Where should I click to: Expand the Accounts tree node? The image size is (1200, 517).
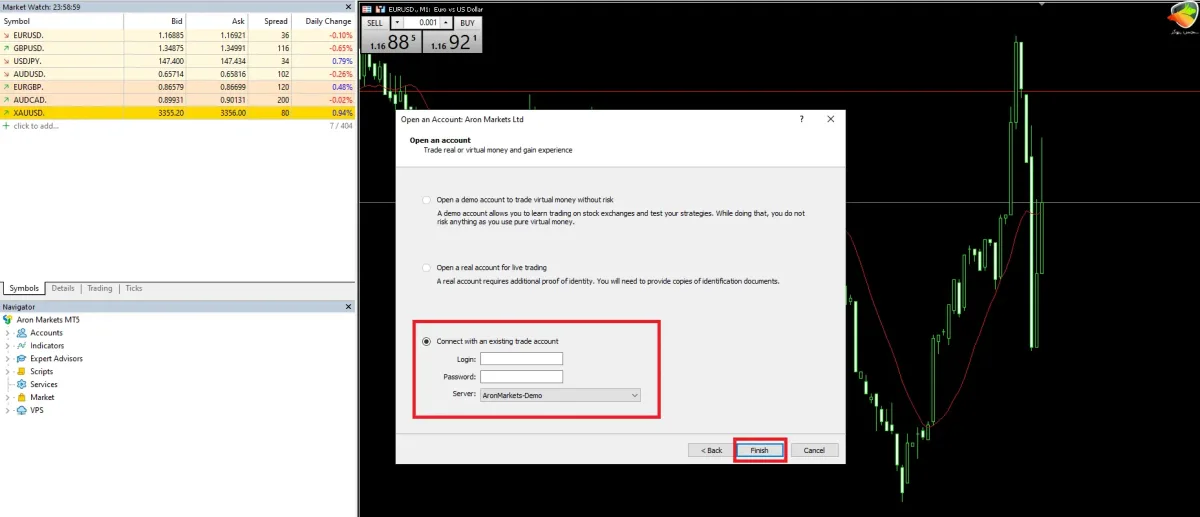tap(8, 333)
